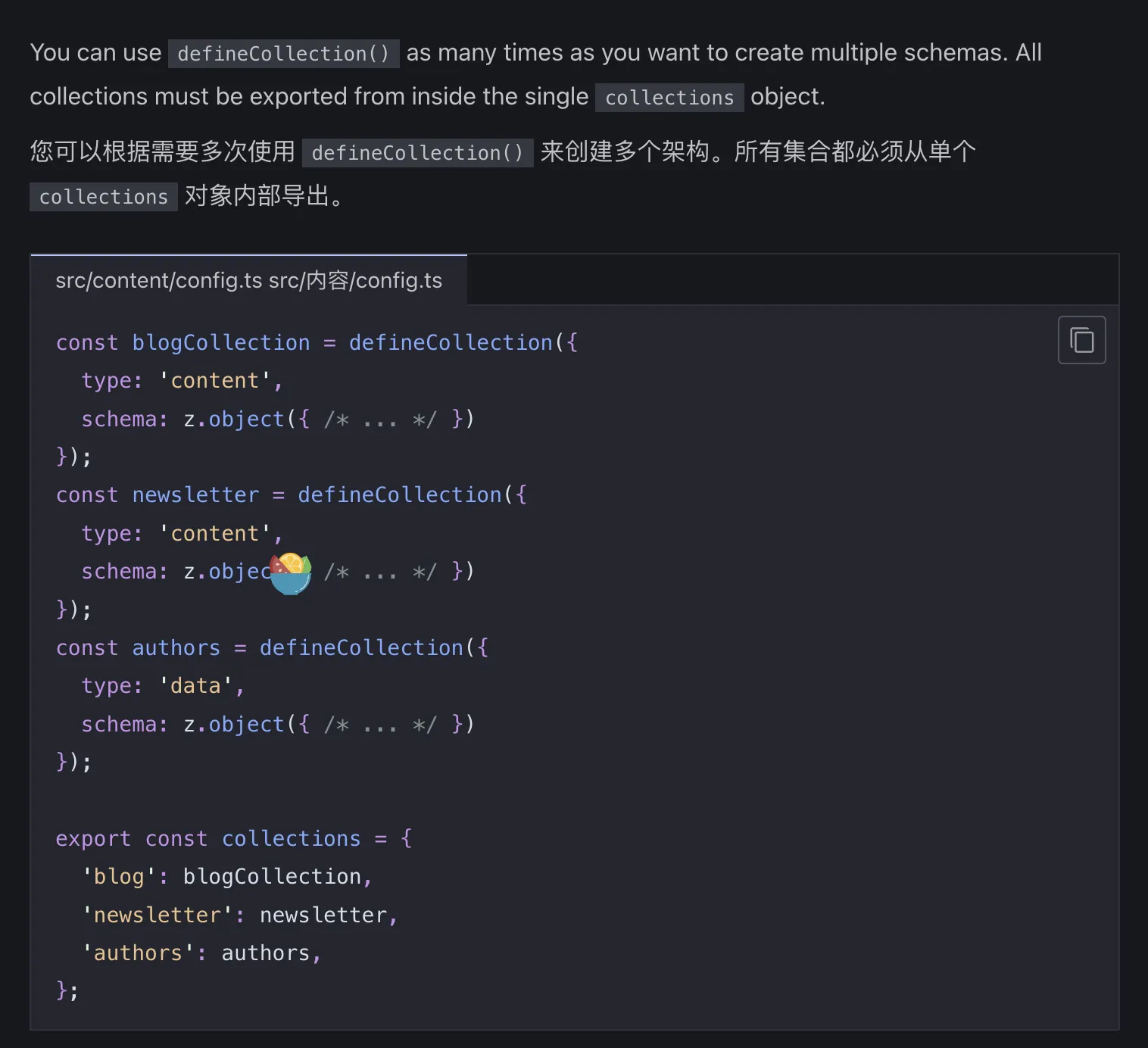Click collections inline code in Chinese translation

click(x=104, y=197)
